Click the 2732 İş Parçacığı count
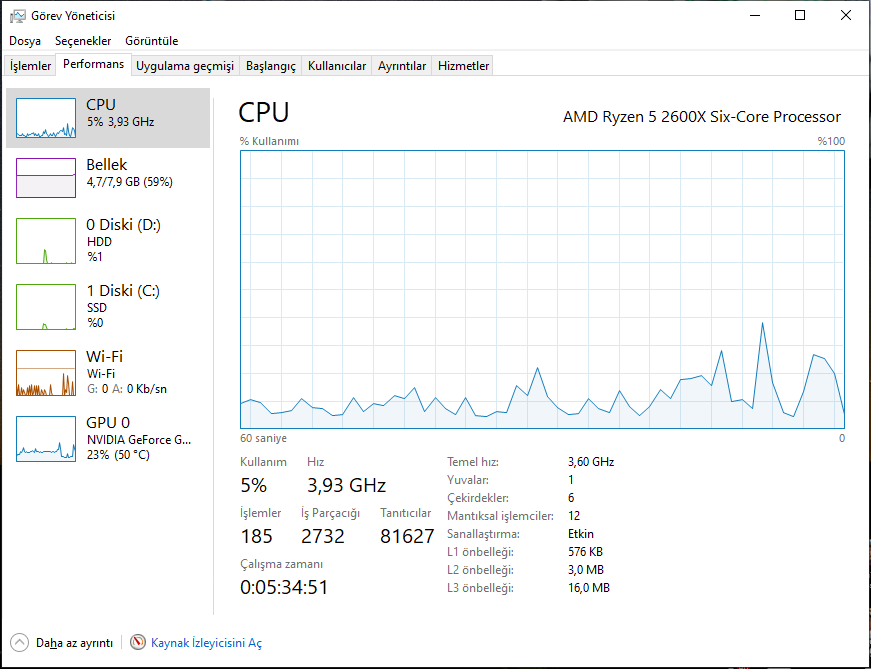The height and width of the screenshot is (669, 871). 323,536
